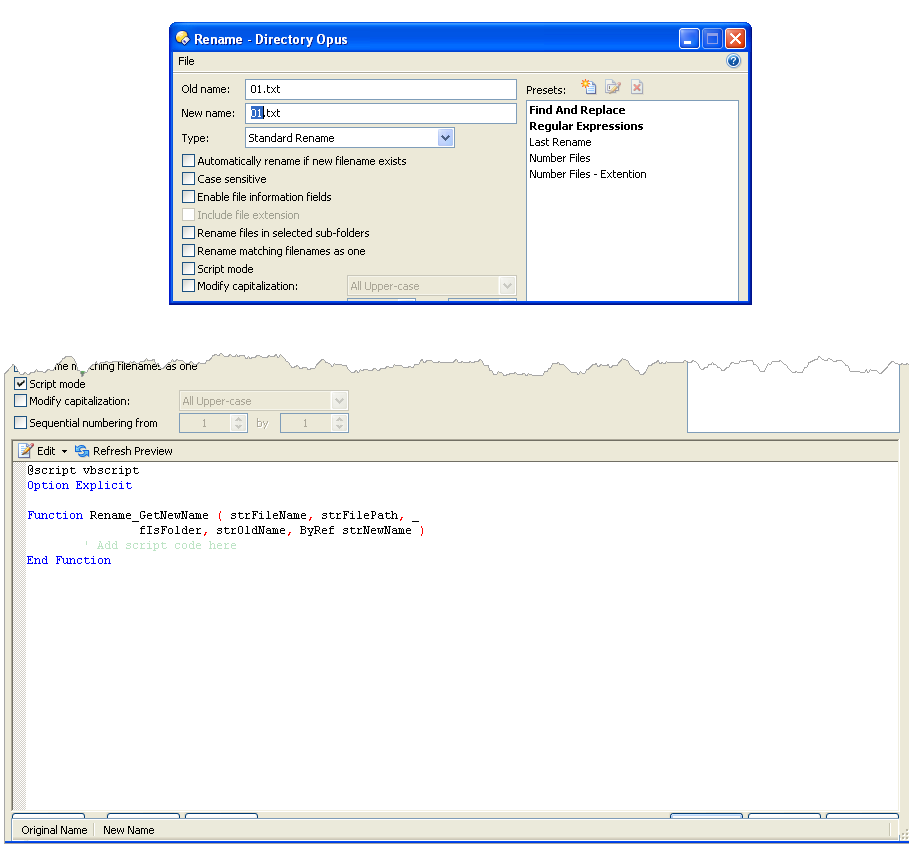The image size is (909, 852).
Task: Click the 'Add script code here' comment
Action: click(x=161, y=545)
